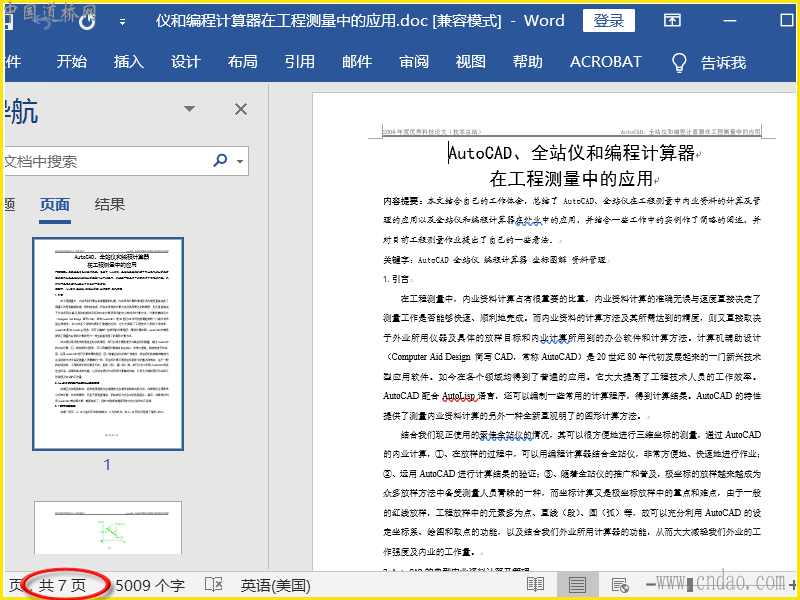The height and width of the screenshot is (600, 800).
Task: Click the magnifier search icon
Action: point(220,161)
